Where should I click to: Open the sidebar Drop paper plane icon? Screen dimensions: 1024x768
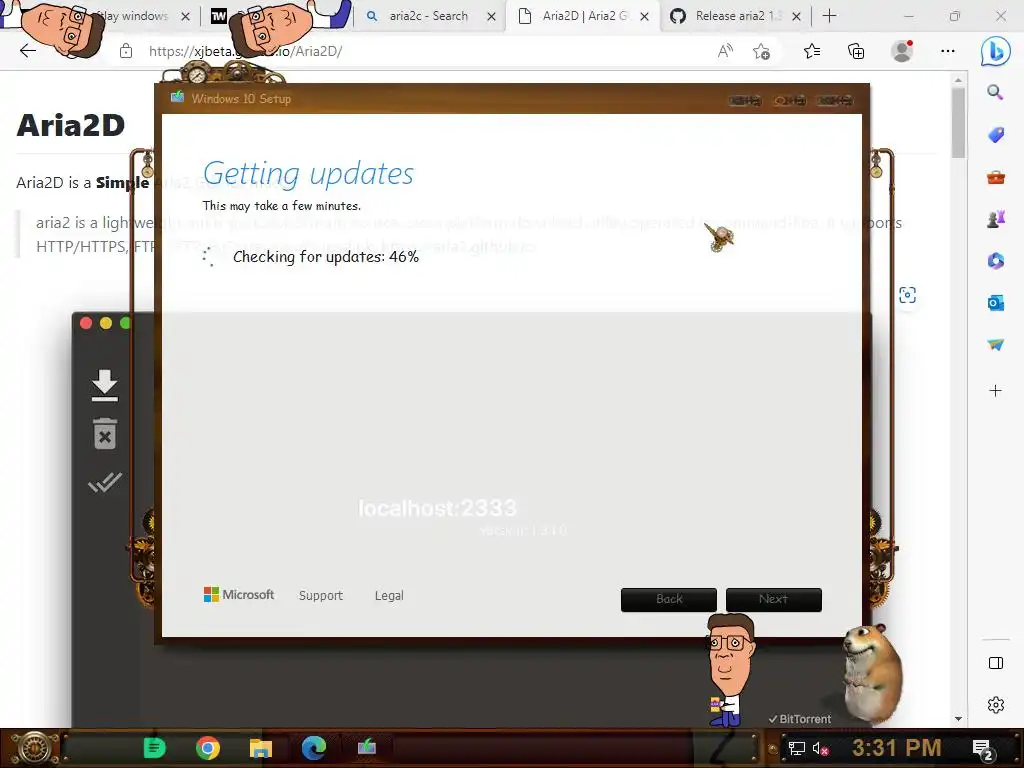[995, 344]
